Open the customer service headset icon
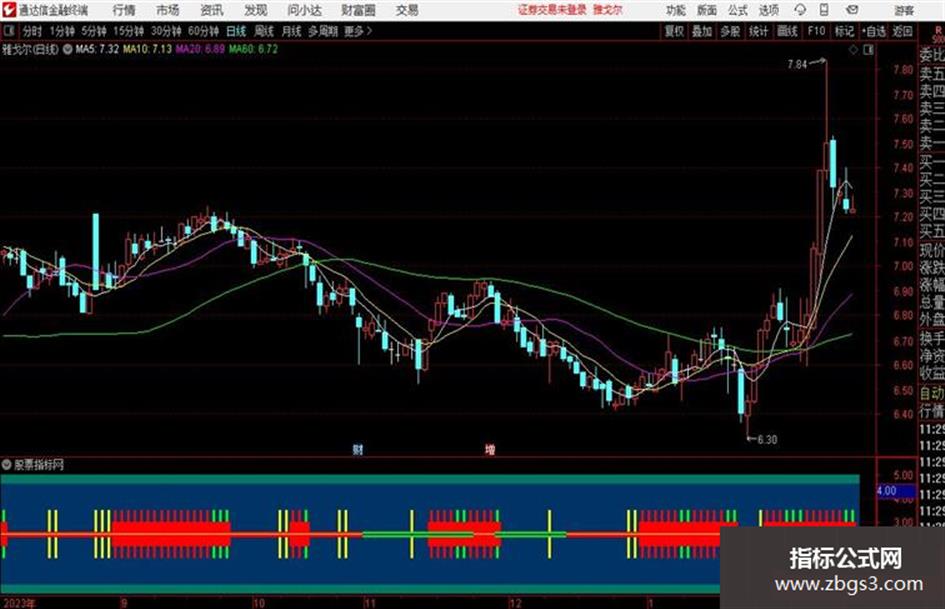This screenshot has width=945, height=609. tap(800, 10)
